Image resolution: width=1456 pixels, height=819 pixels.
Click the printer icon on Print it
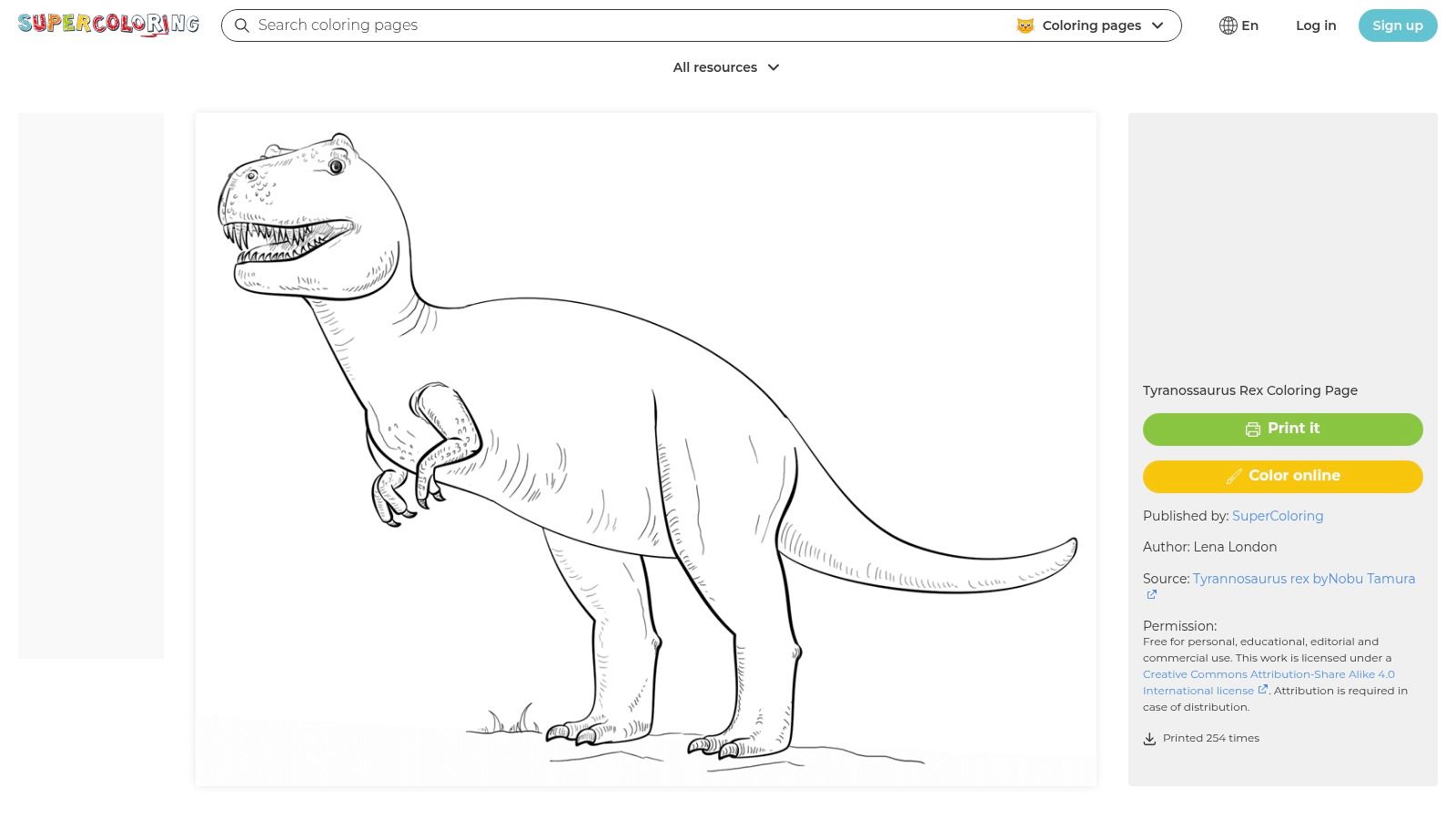(1253, 430)
